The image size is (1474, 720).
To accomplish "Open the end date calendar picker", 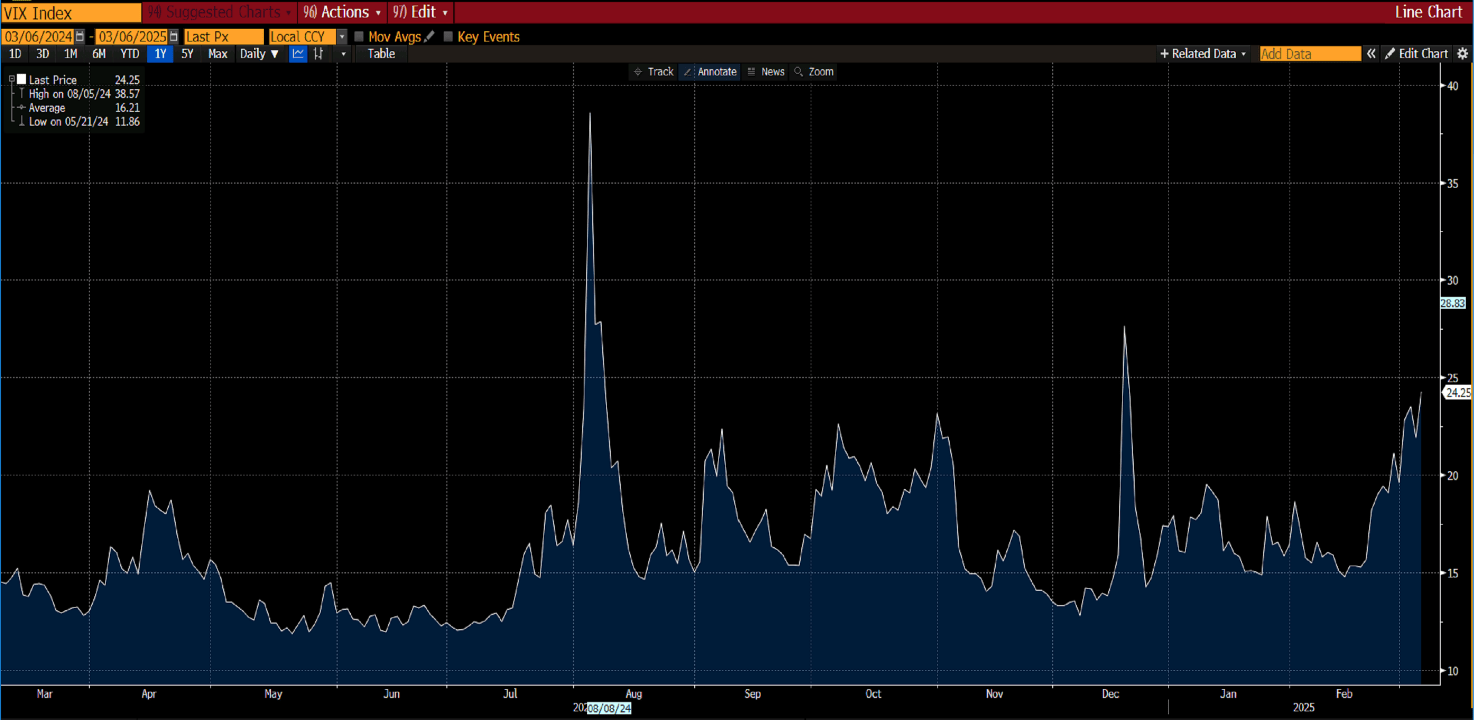I will 173,37.
